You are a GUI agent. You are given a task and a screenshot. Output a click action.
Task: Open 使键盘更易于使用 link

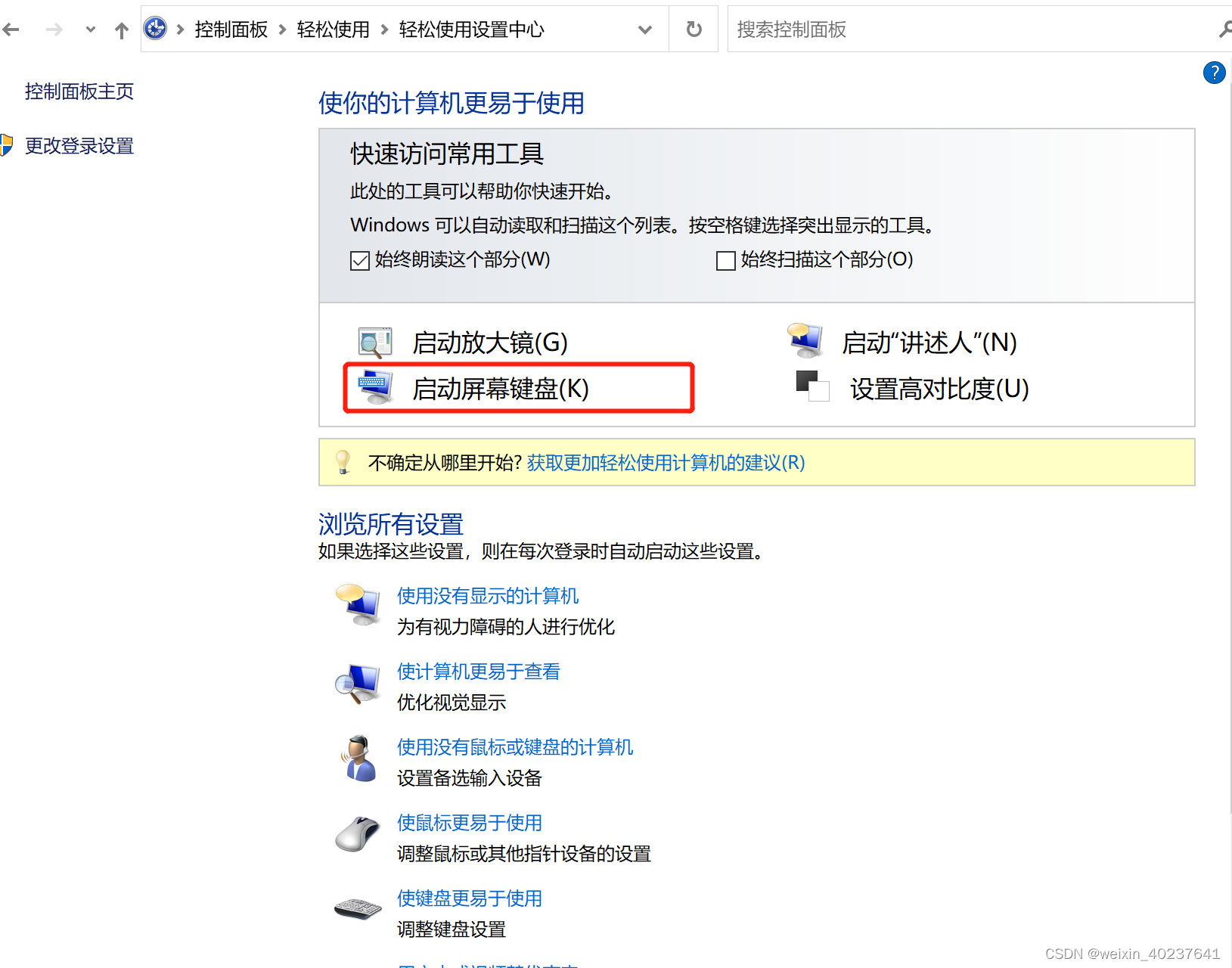coord(470,898)
